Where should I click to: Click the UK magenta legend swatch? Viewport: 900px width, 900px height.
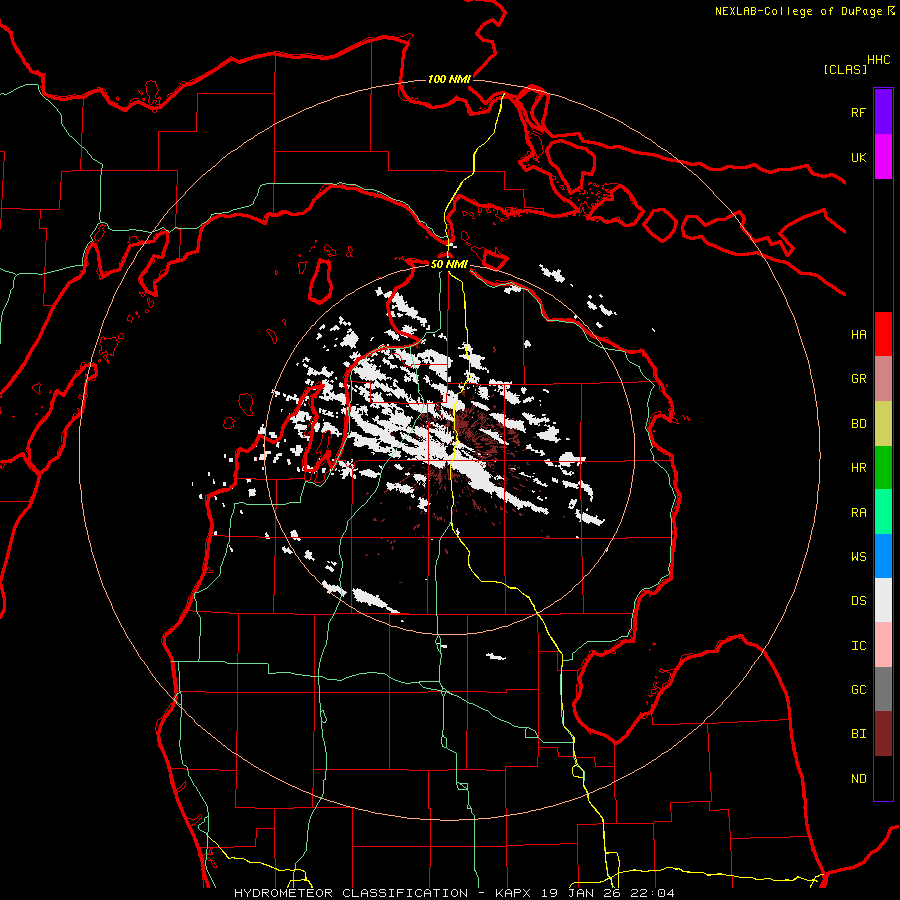[883, 157]
